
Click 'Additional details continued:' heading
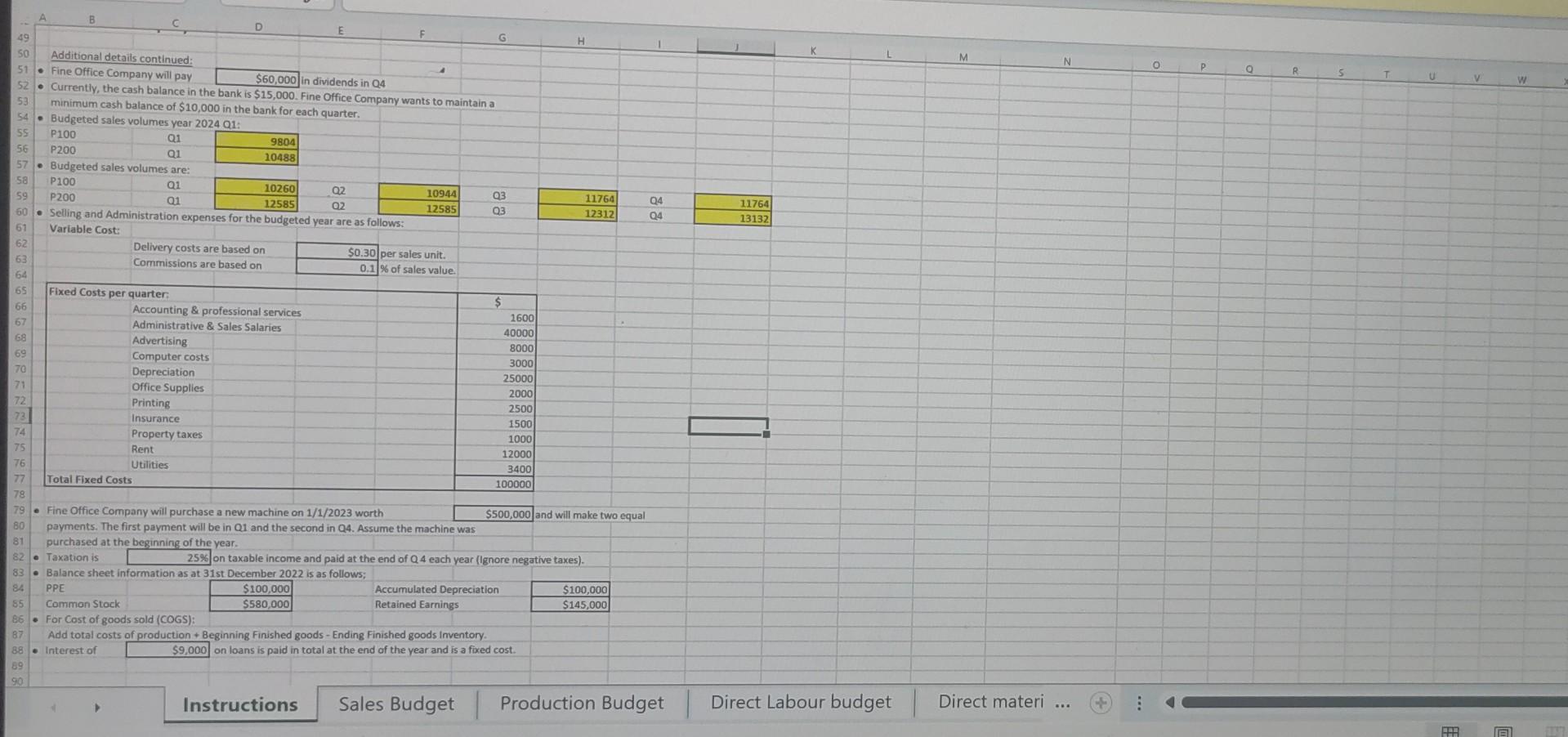coord(122,57)
